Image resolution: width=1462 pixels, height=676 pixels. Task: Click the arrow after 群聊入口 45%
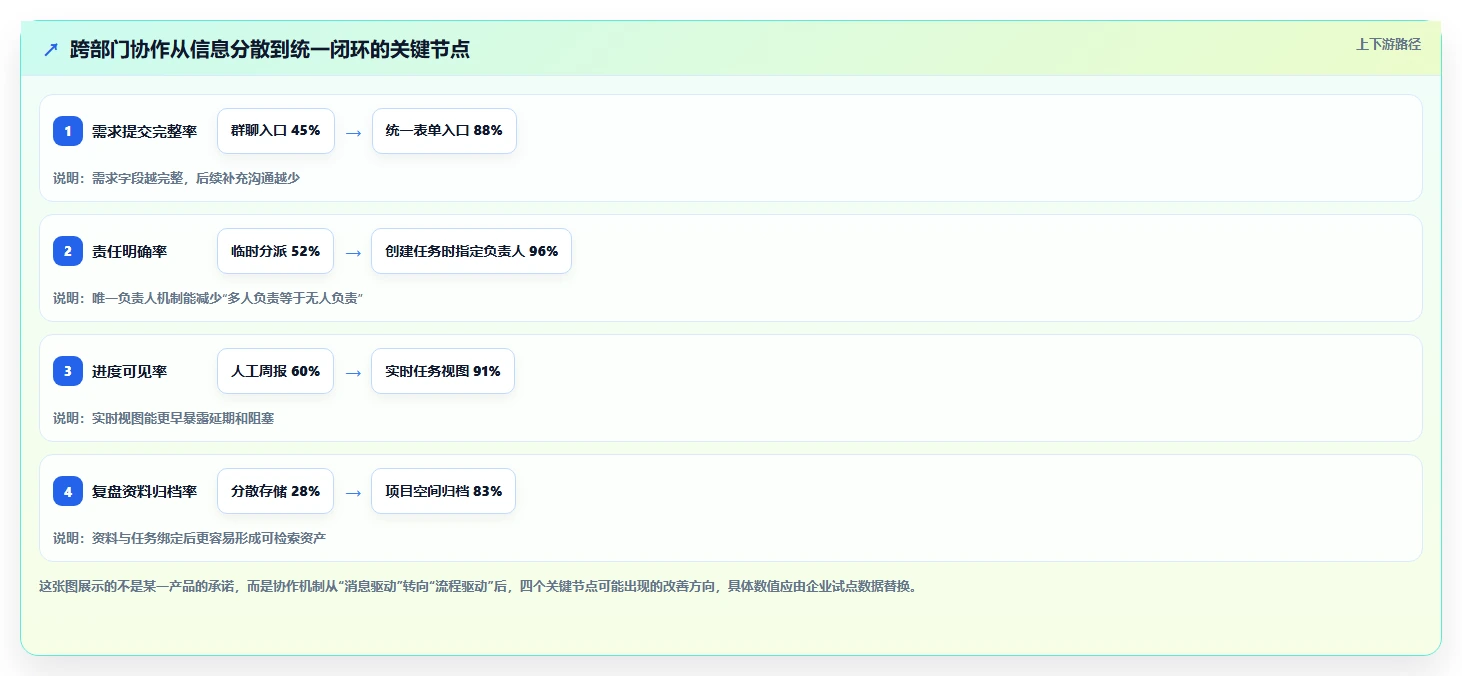coord(353,132)
